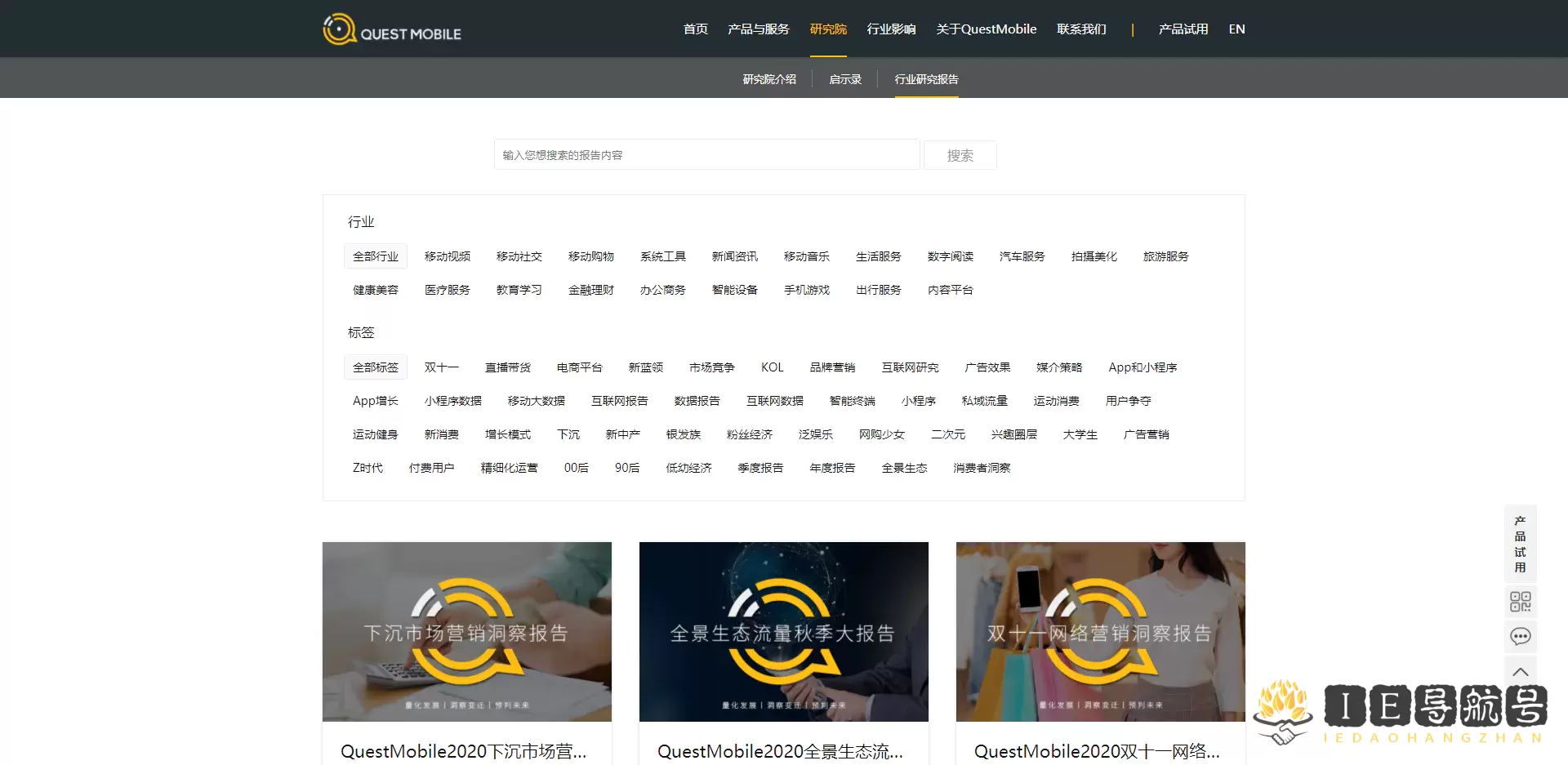Open 首页 in the top navigation
The image size is (1568, 765).
(696, 29)
